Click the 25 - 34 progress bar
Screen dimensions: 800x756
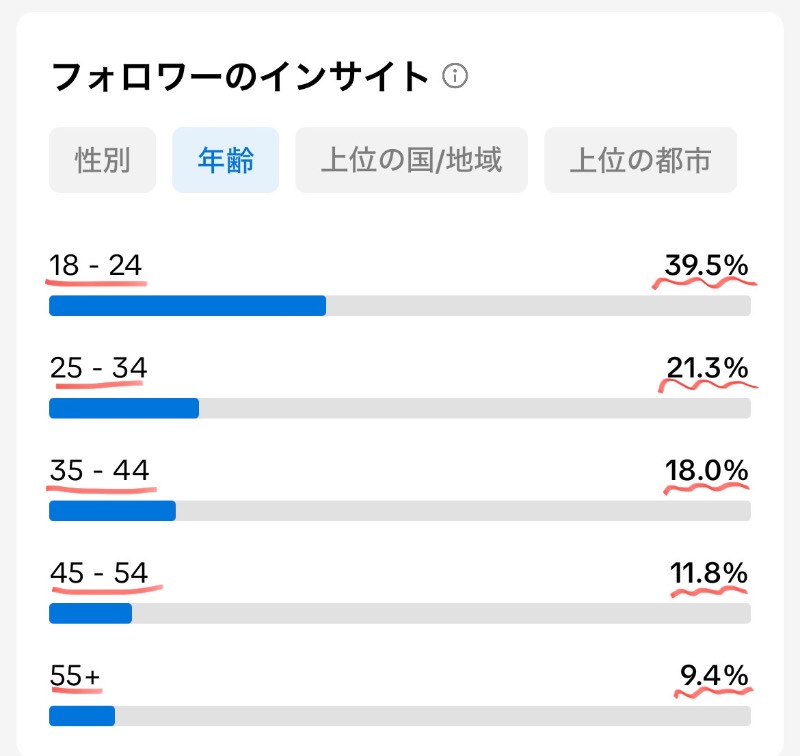[x=400, y=408]
